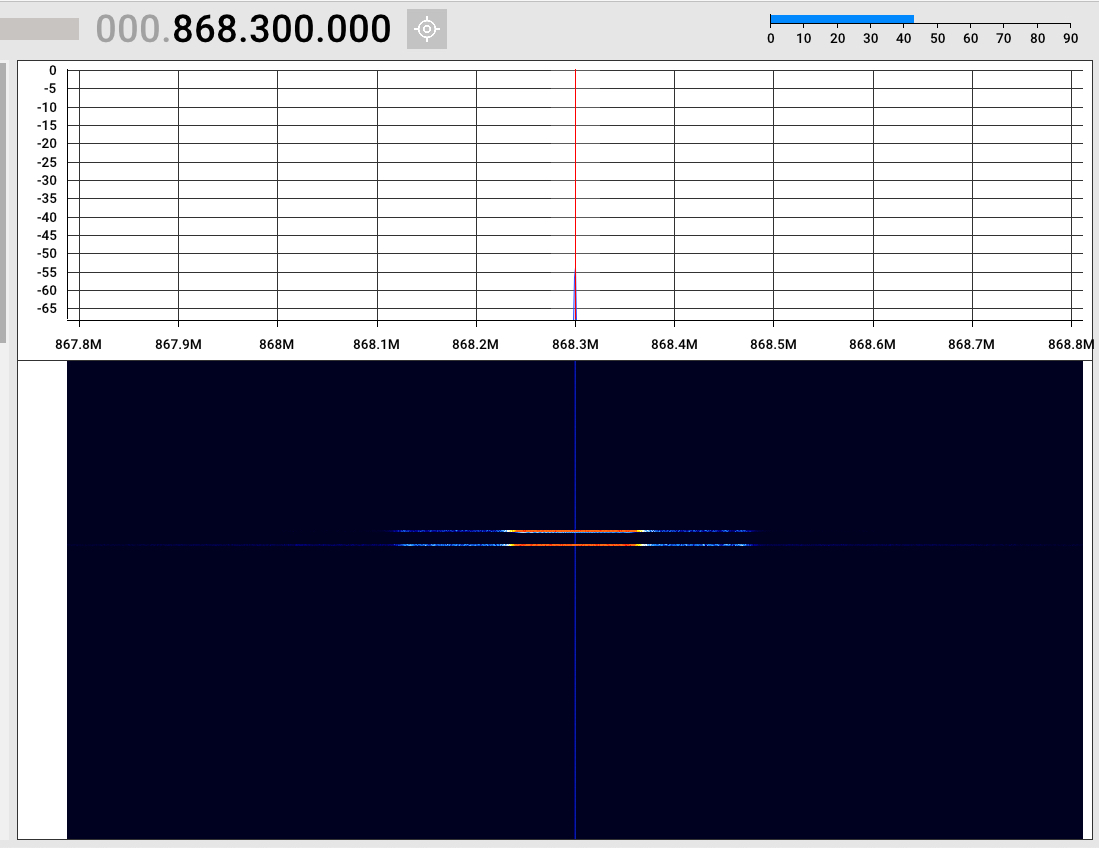Click the -50 dB scale label
The width and height of the screenshot is (1099, 848).
tap(47, 254)
